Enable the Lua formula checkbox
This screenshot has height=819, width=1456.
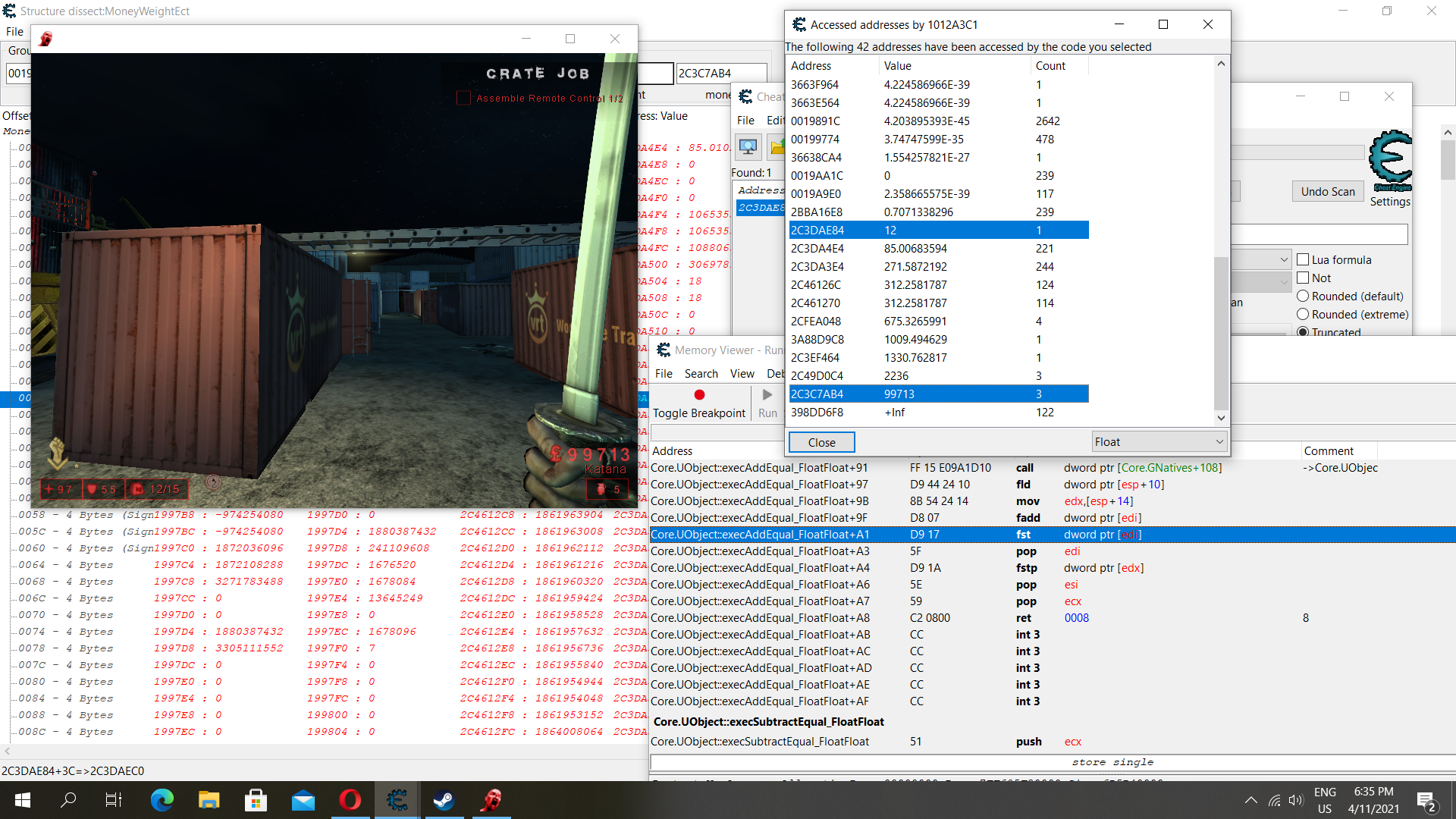(x=1303, y=259)
